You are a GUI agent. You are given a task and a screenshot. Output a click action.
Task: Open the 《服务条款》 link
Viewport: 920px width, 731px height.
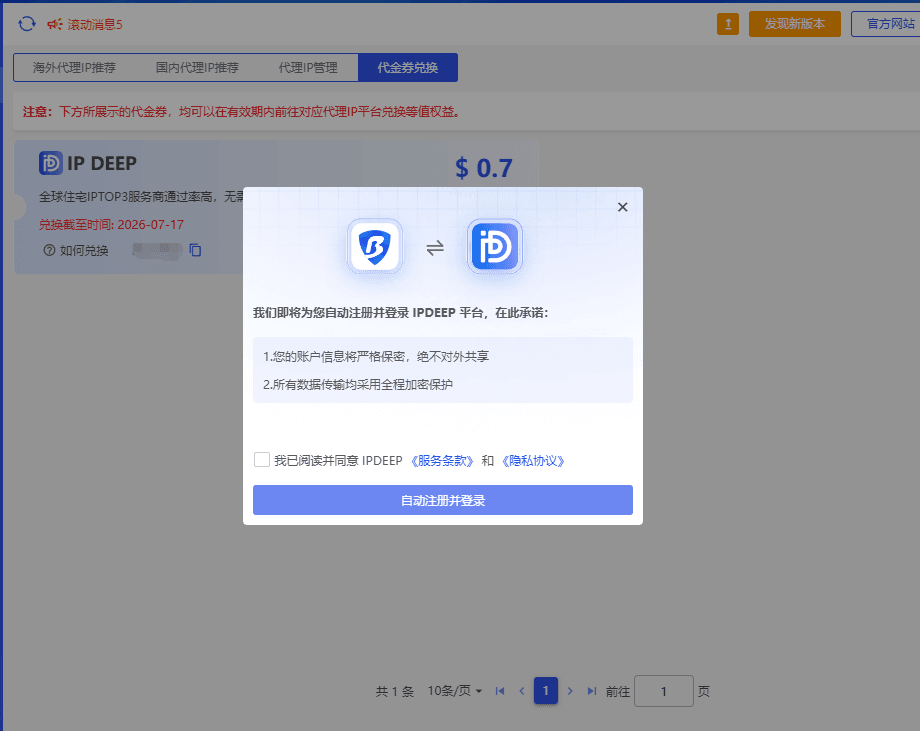click(x=442, y=461)
